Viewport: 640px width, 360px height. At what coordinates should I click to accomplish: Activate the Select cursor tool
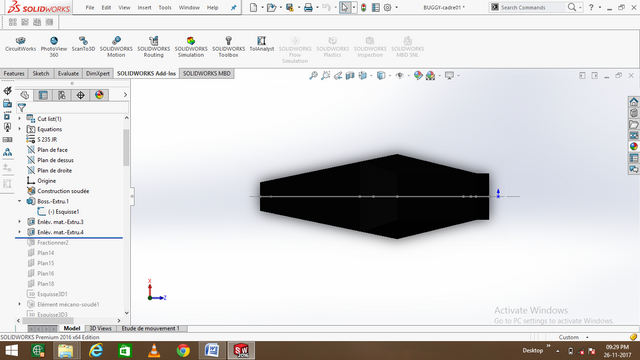(345, 7)
